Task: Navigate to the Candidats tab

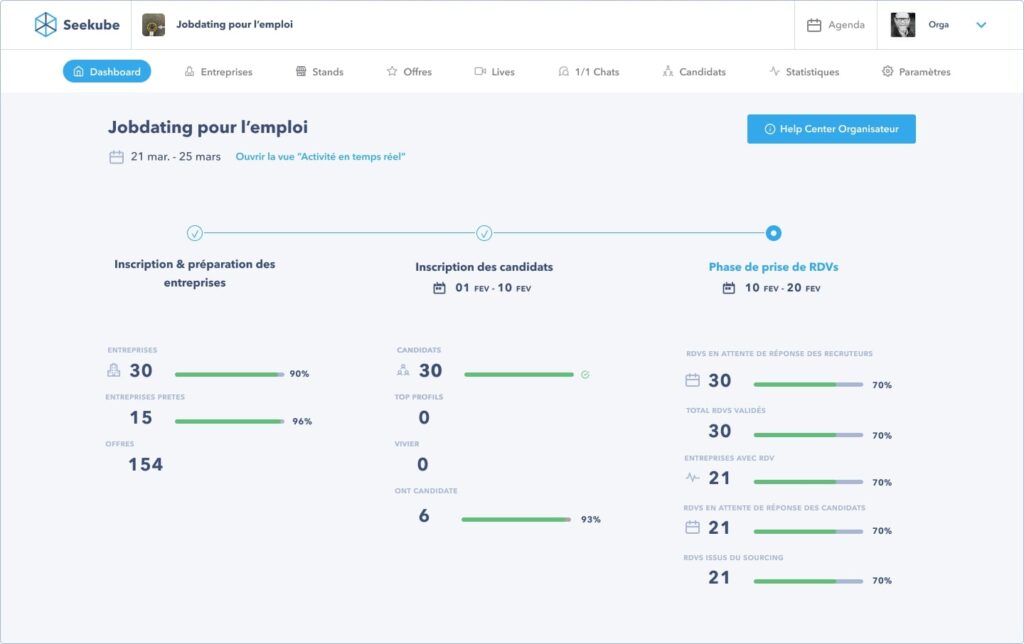Action: click(x=693, y=72)
